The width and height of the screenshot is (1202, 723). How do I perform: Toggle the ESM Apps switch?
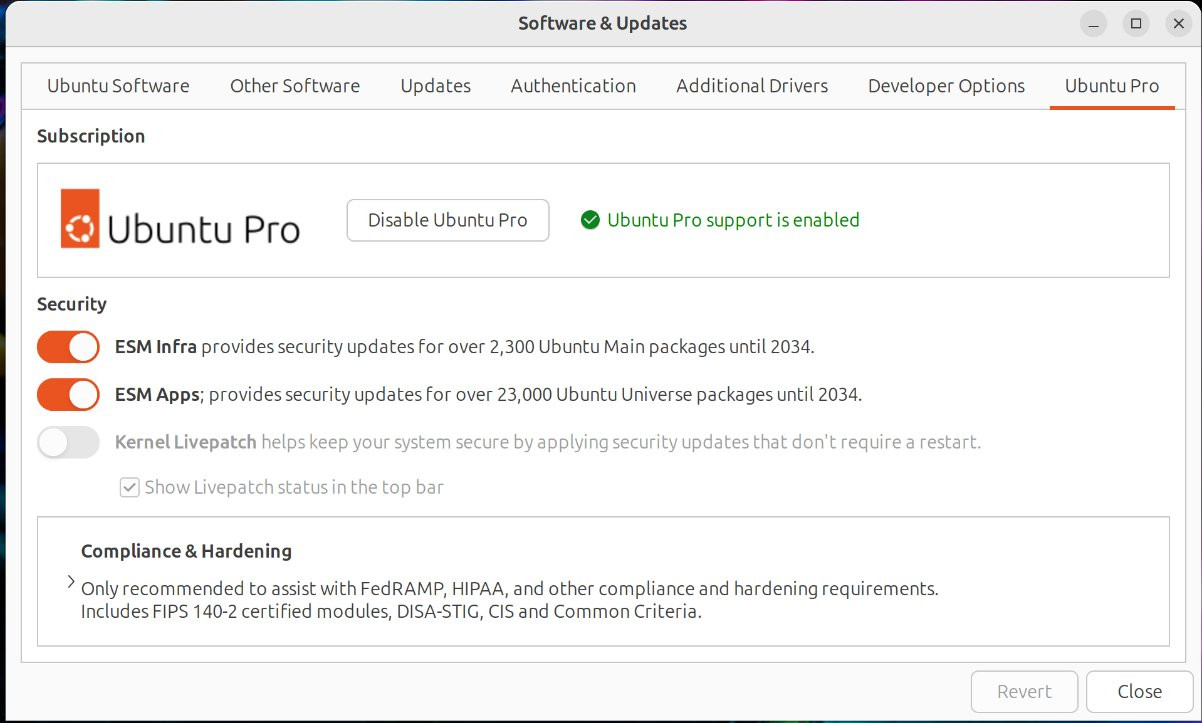[x=68, y=394]
